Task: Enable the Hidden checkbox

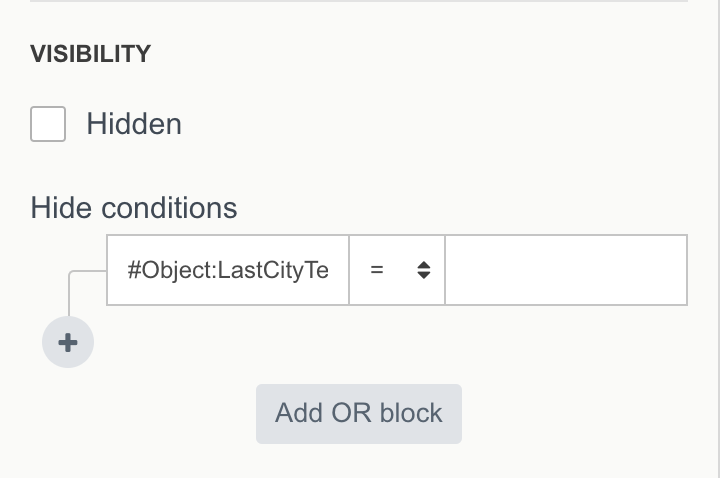Action: click(x=48, y=125)
